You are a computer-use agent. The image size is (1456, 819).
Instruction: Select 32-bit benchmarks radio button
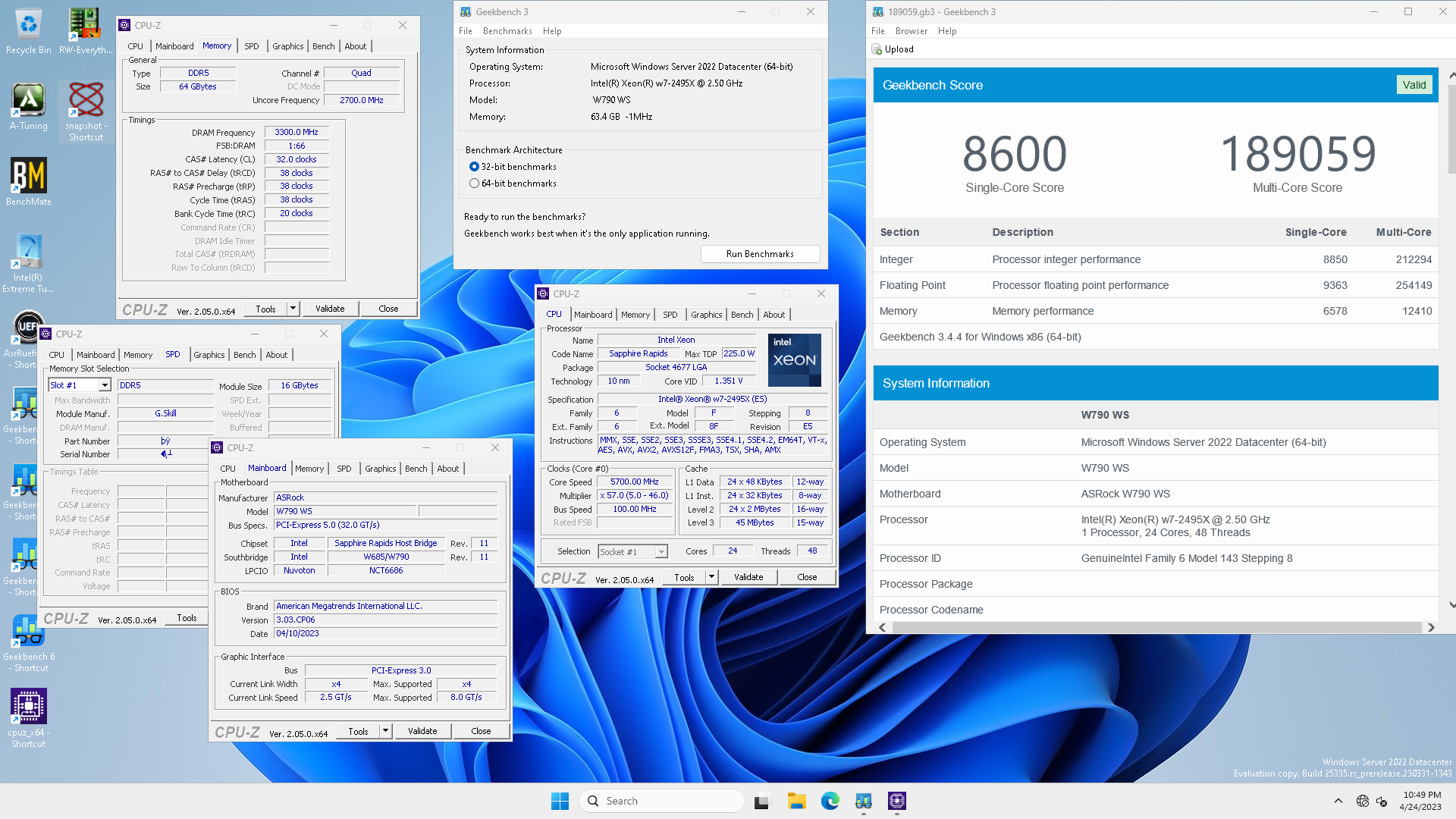[474, 167]
